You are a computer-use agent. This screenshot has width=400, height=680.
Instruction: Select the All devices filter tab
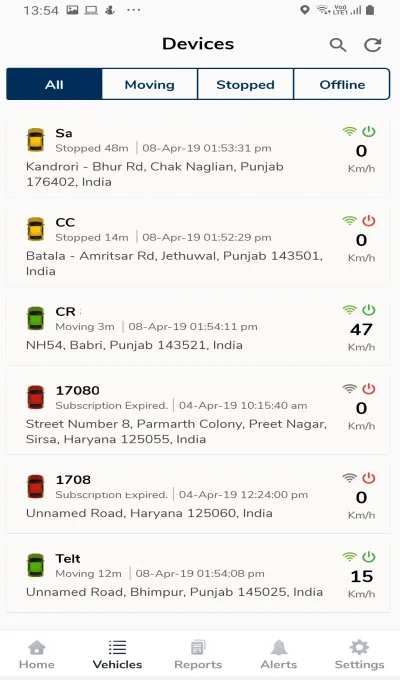pyautogui.click(x=54, y=84)
